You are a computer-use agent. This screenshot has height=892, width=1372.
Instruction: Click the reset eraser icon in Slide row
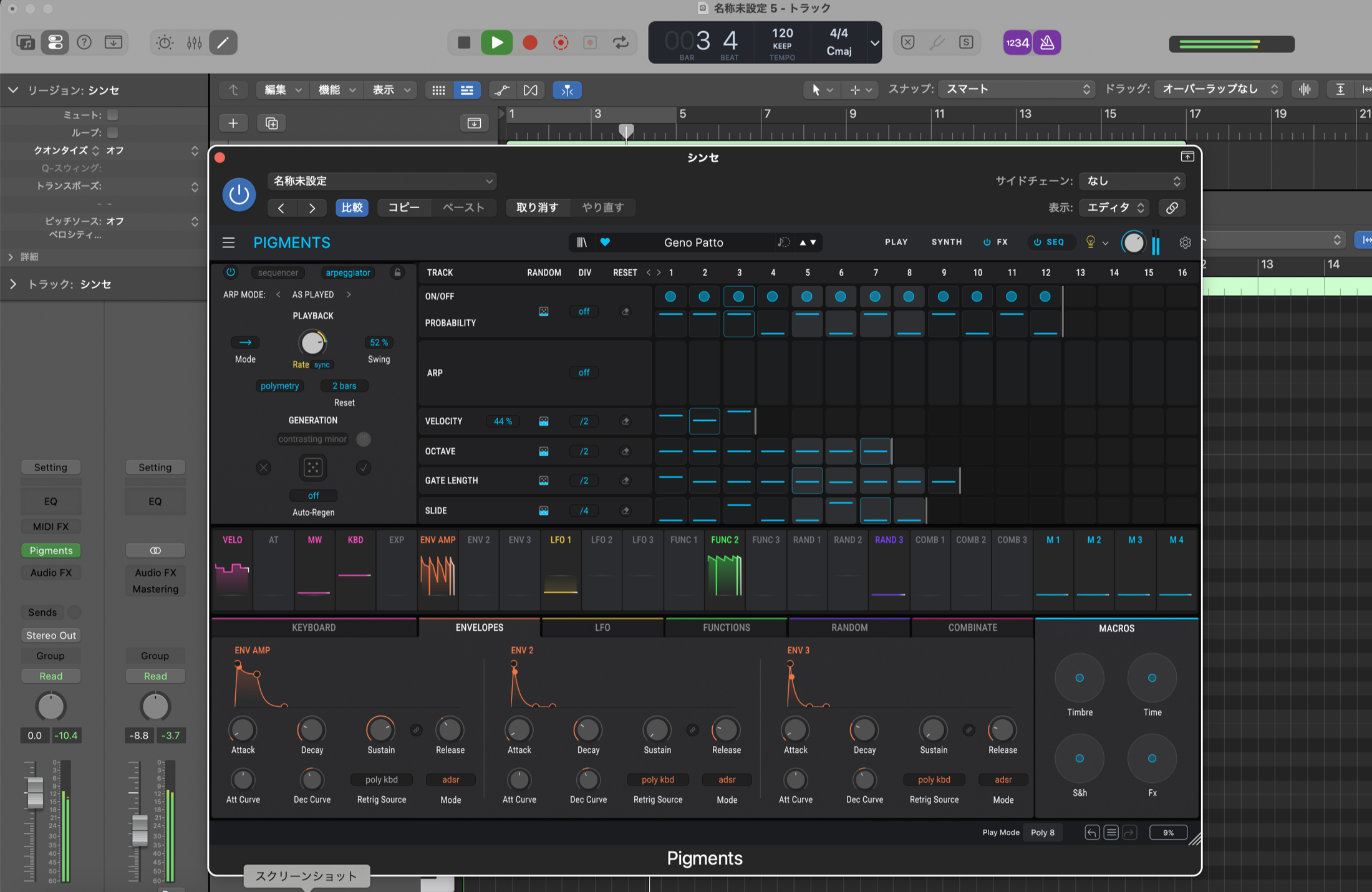click(626, 511)
